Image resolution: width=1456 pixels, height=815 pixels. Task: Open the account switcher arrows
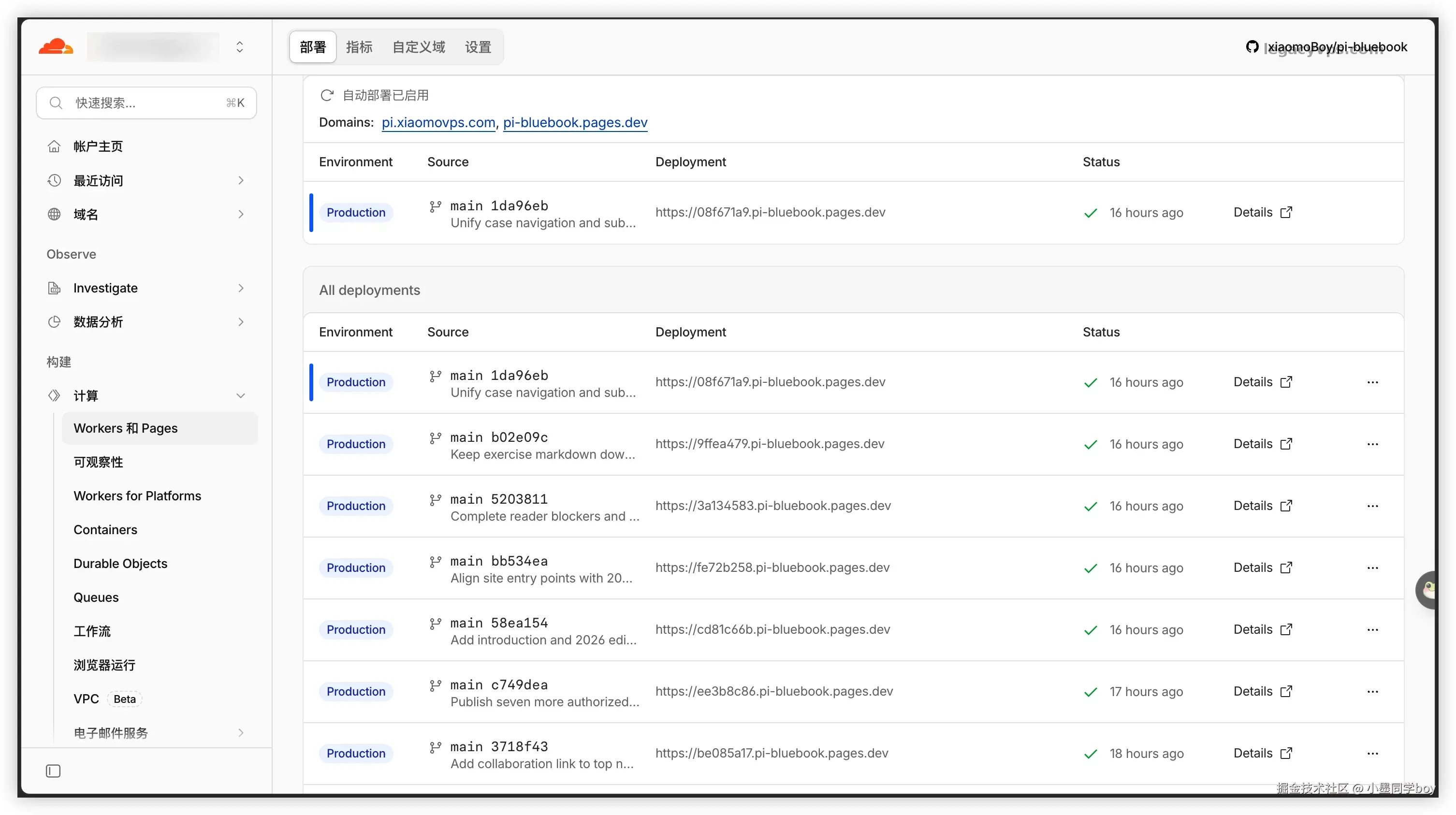click(240, 47)
